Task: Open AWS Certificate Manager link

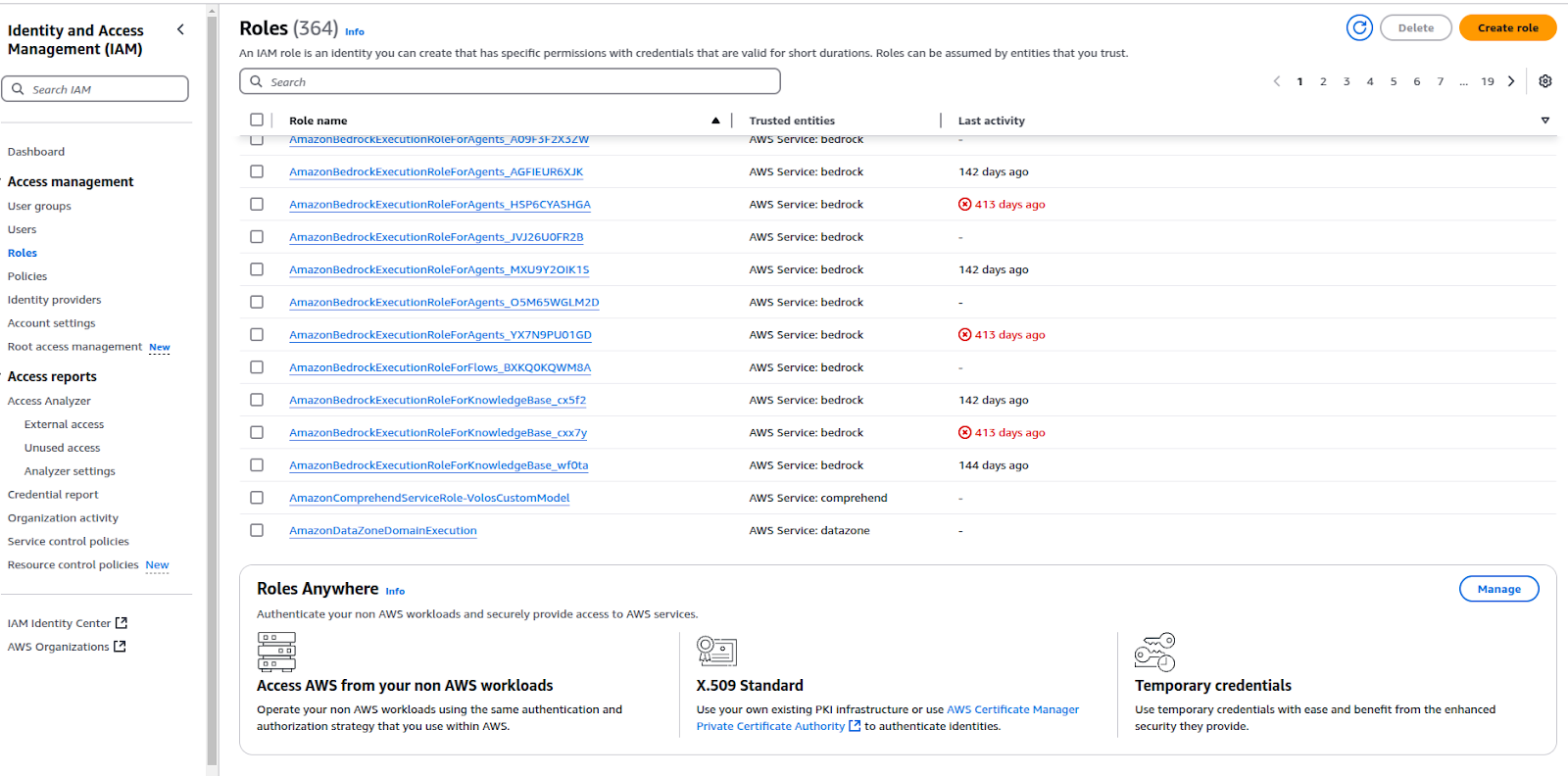Action: (x=1013, y=709)
